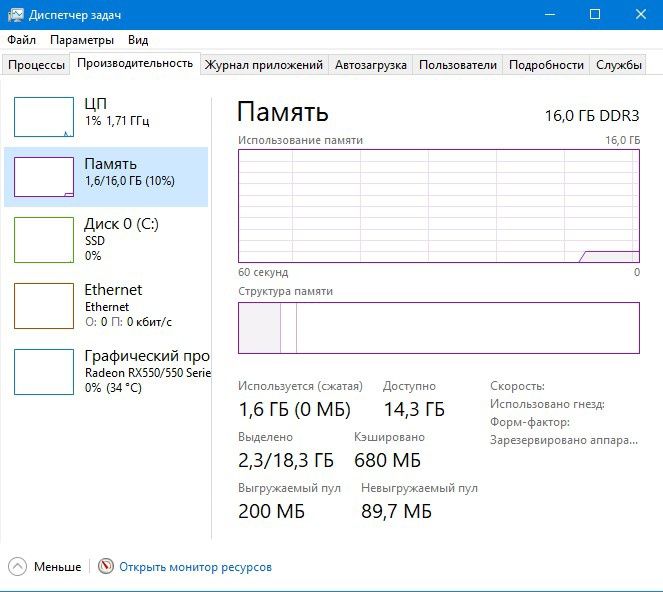Open the Открыть монитор ресурсов link
The height and width of the screenshot is (592, 663).
(x=195, y=567)
